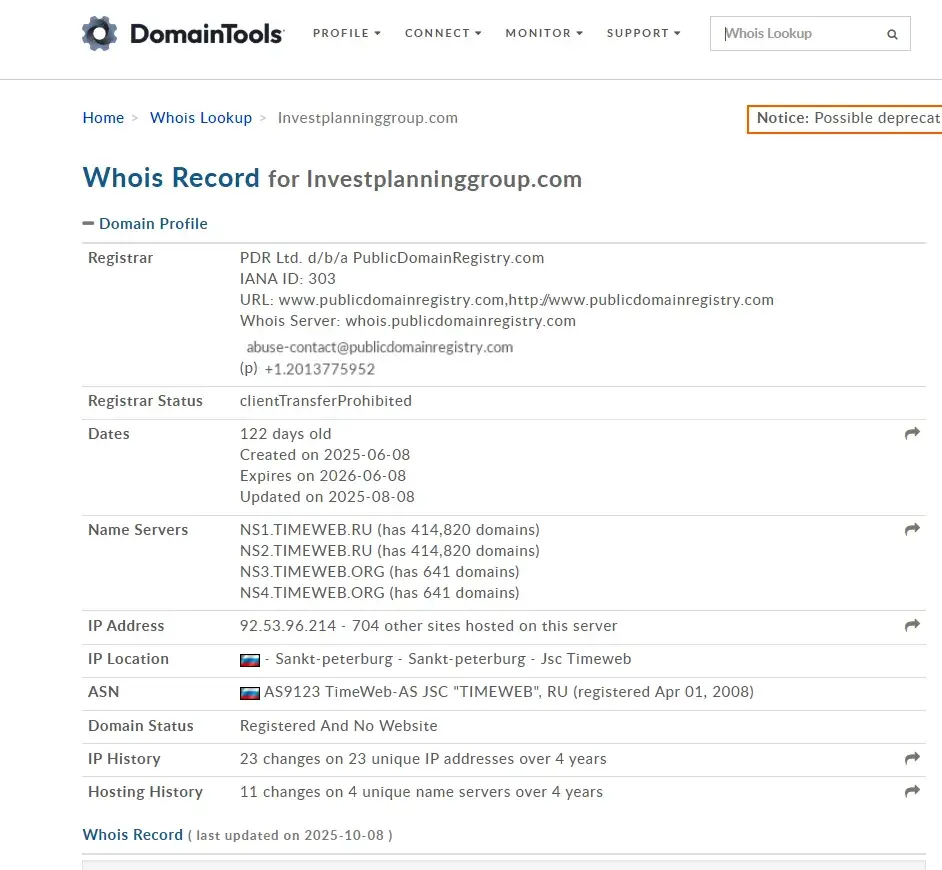Click the DomainTools wordmark
Viewport: 942px width, 870px height.
pyautogui.click(x=207, y=34)
